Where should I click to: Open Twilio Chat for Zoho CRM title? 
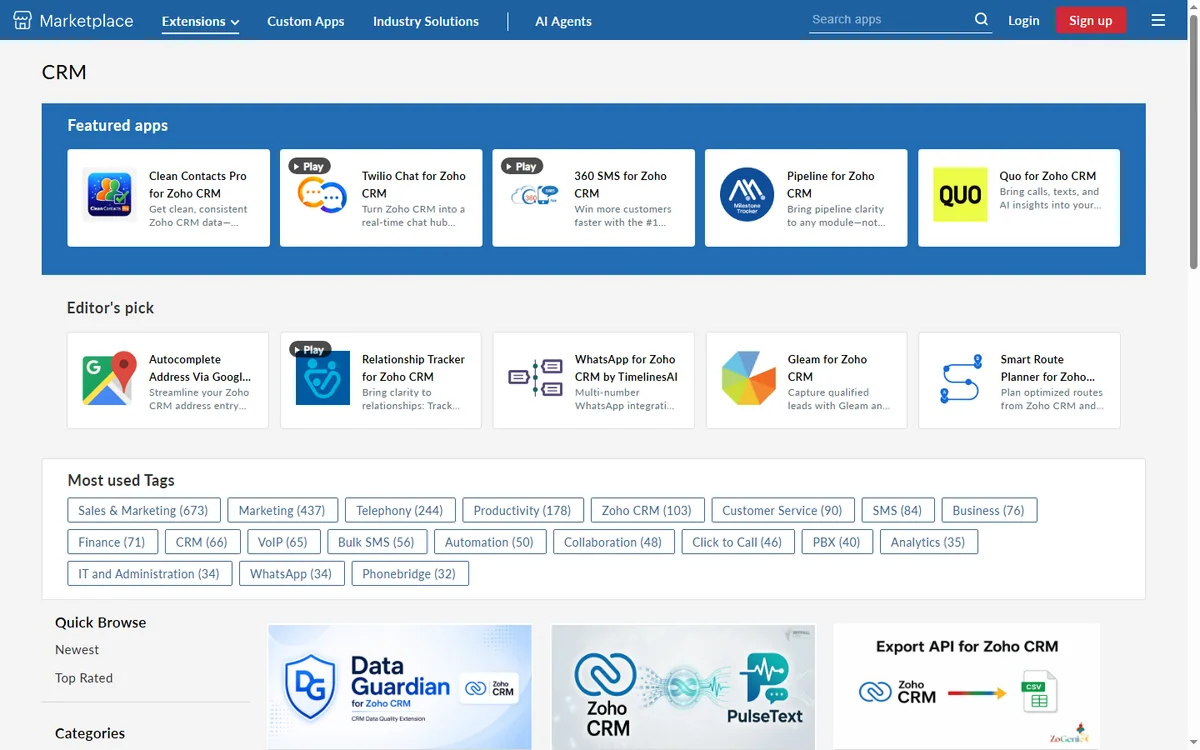[414, 184]
